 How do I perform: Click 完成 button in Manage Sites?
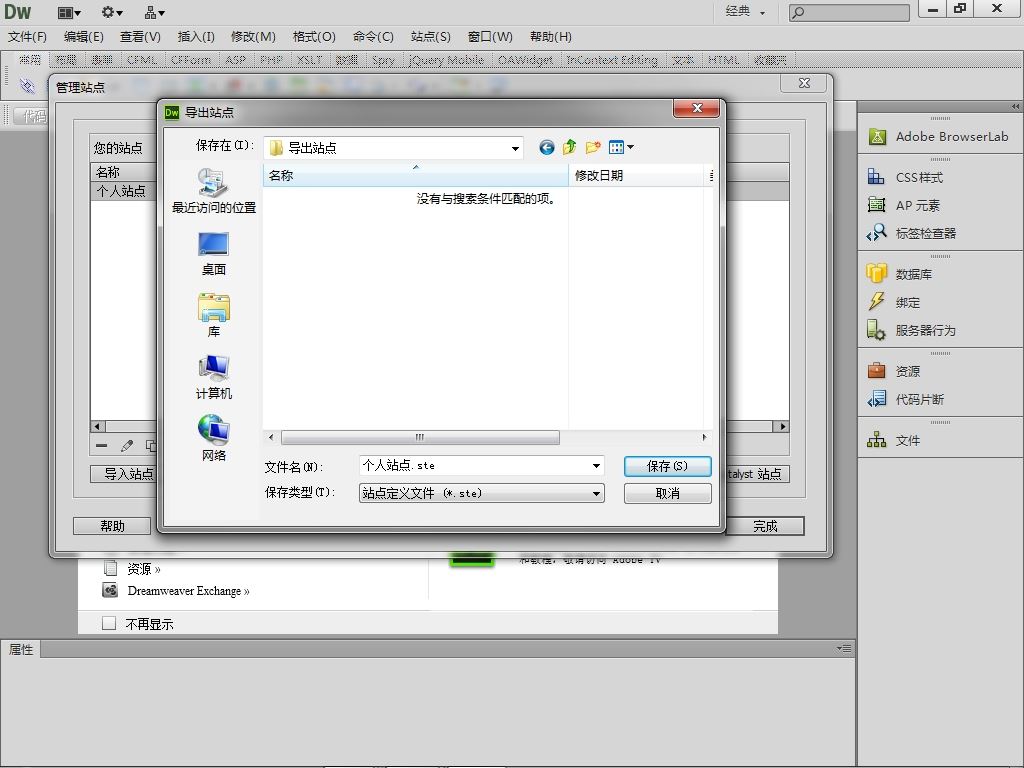point(765,526)
